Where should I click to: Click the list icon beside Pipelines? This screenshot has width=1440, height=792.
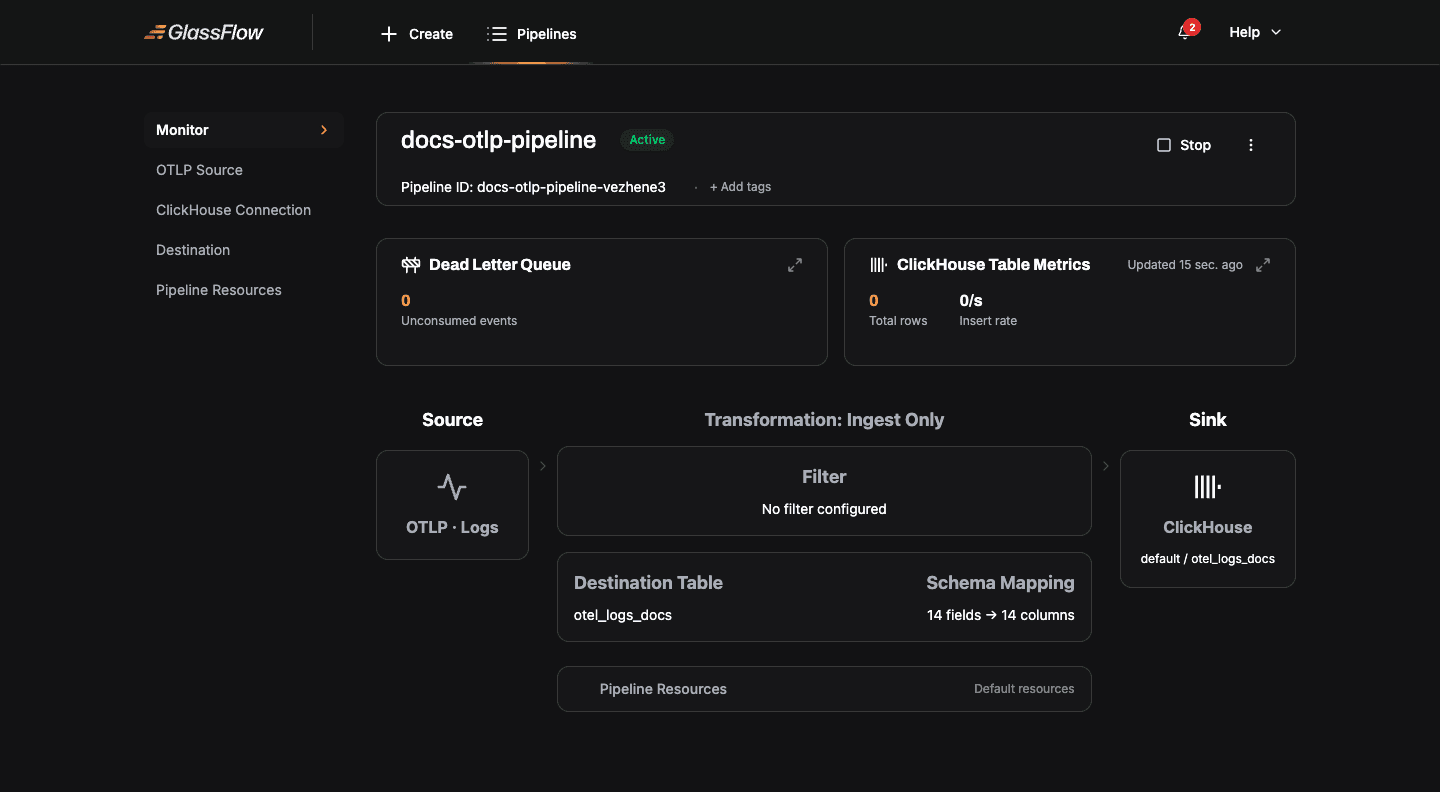pos(497,34)
